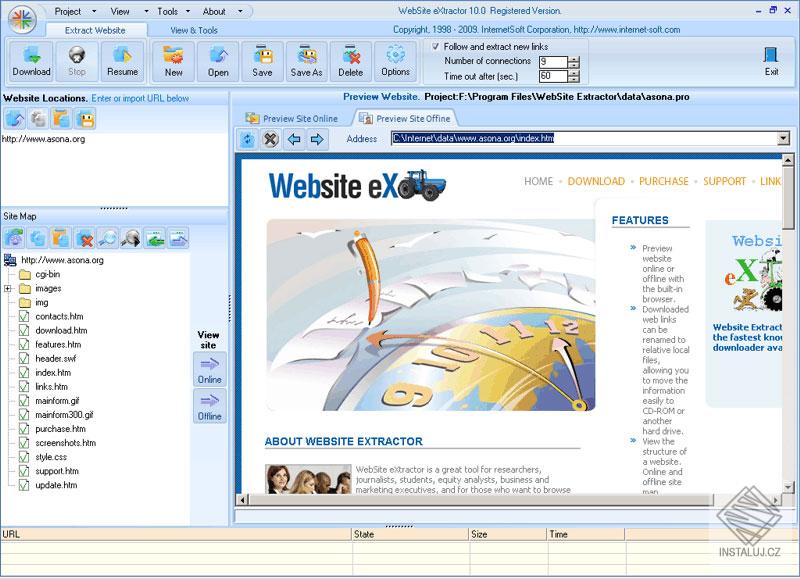Click the Delete project button
This screenshot has height=579, width=800.
point(351,61)
